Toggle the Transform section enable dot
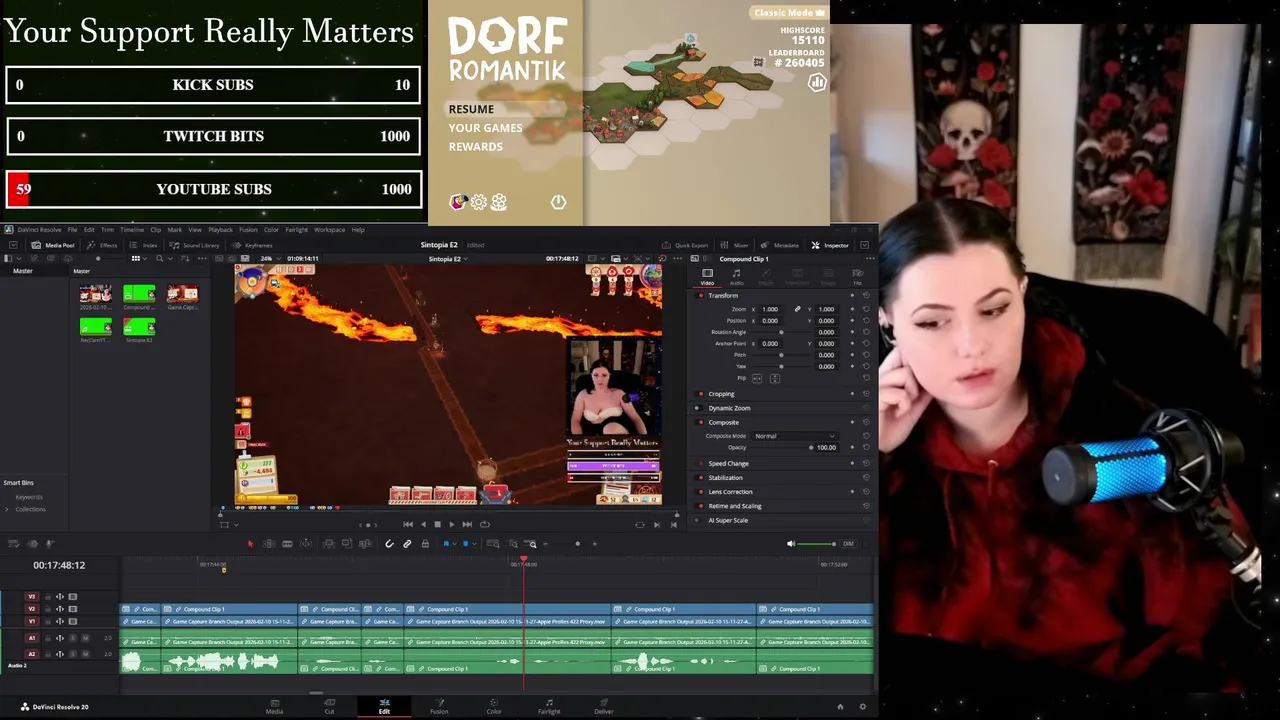Screen dimensions: 1280x720 (x=700, y=296)
